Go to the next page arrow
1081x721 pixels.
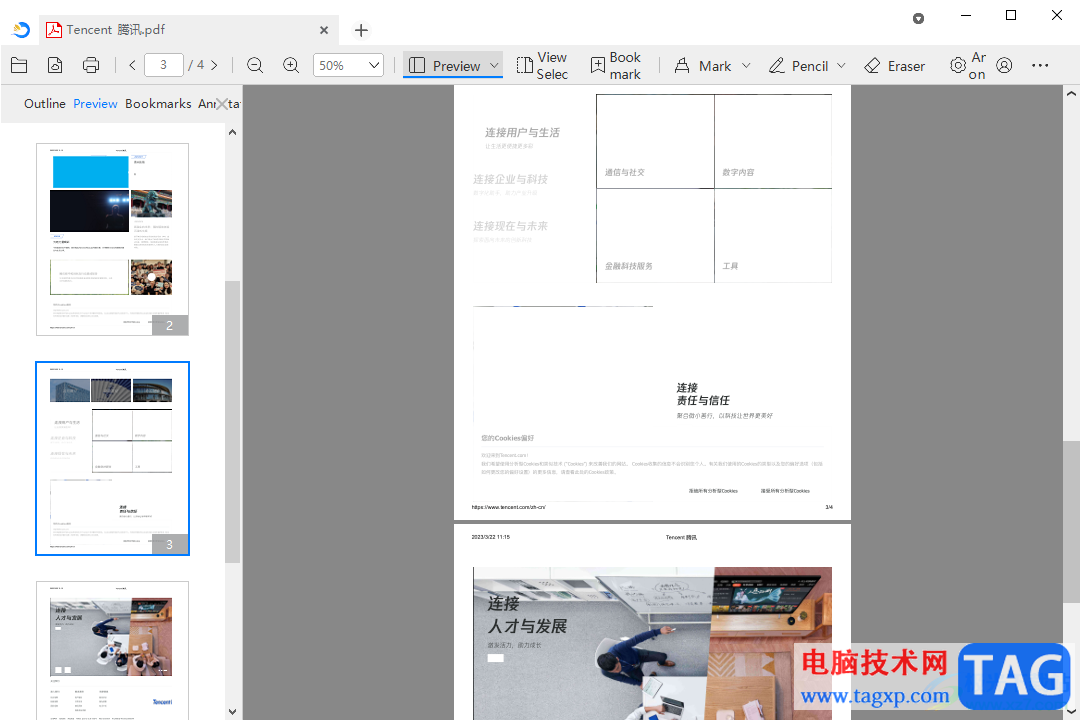pyautogui.click(x=214, y=65)
